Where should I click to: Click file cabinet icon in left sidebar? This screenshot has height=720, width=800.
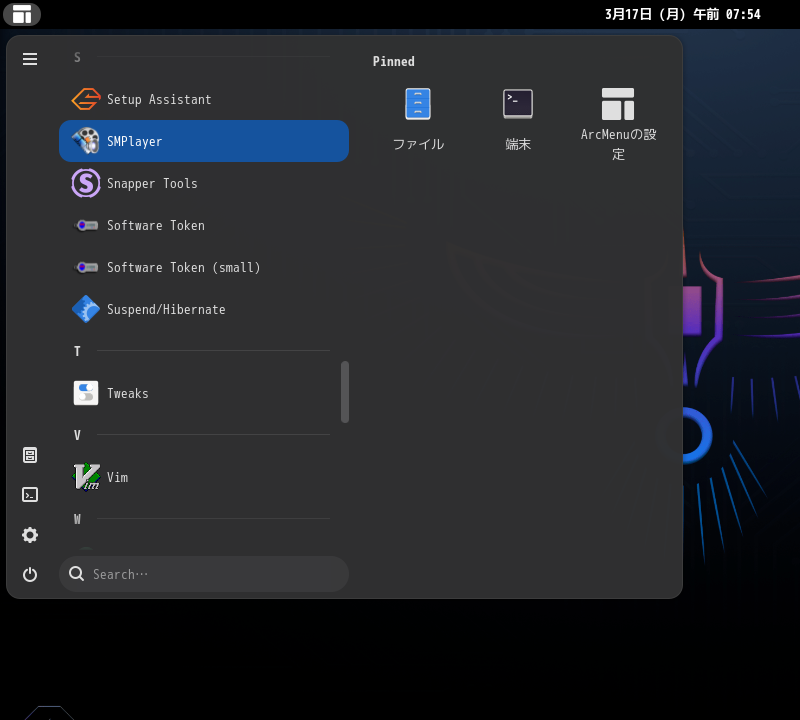[x=30, y=455]
